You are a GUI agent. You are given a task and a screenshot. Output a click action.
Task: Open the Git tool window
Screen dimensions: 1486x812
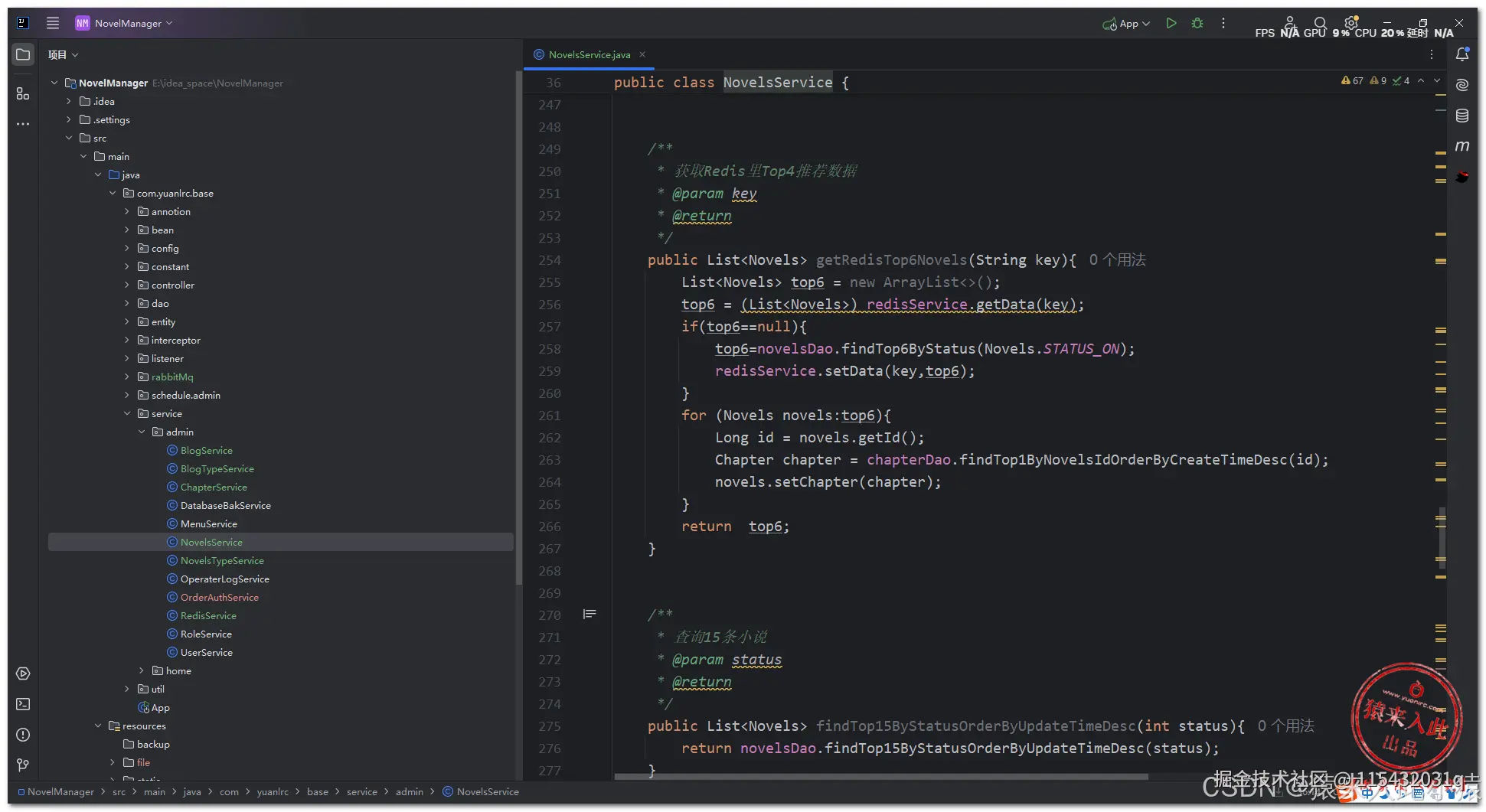coord(23,765)
